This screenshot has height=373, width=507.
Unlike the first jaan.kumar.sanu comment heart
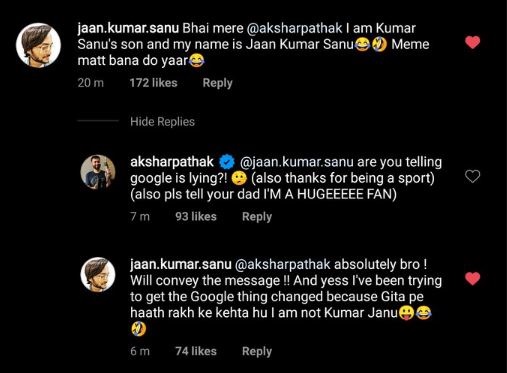coord(472,42)
